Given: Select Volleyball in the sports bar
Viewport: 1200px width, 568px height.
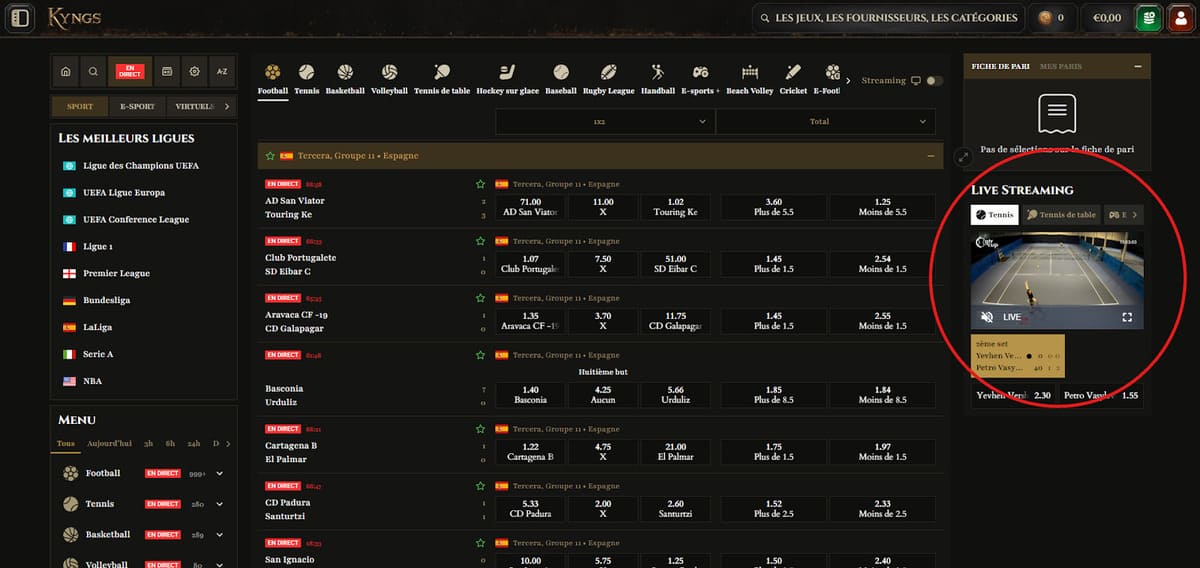Looking at the screenshot, I should [x=389, y=79].
